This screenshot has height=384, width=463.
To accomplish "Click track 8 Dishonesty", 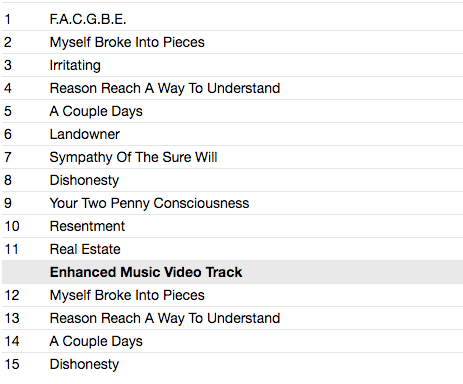I will (232, 180).
